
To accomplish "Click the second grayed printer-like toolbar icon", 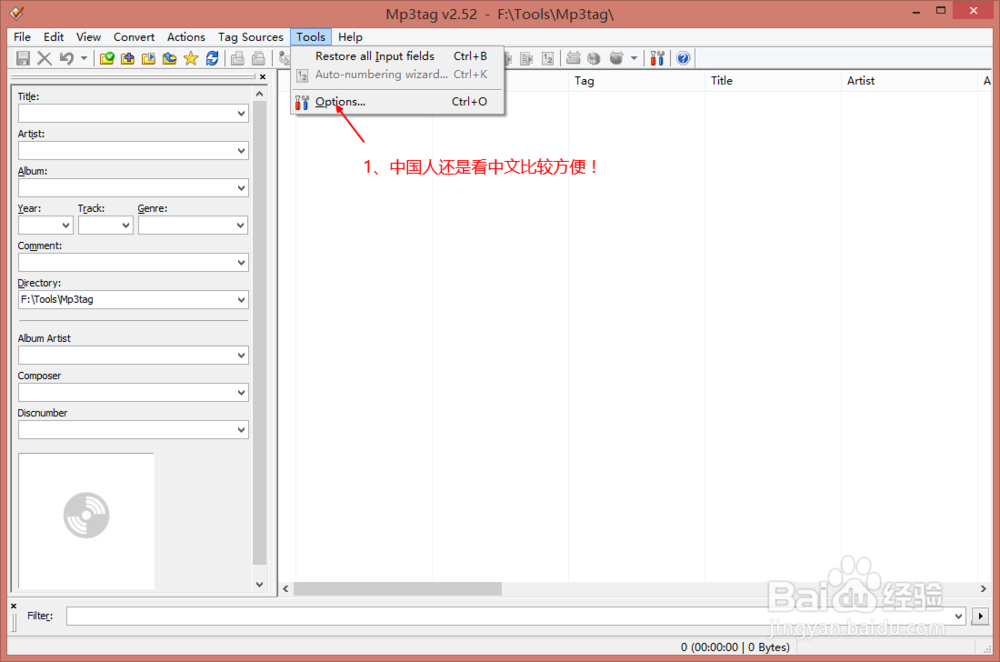I will (x=258, y=59).
